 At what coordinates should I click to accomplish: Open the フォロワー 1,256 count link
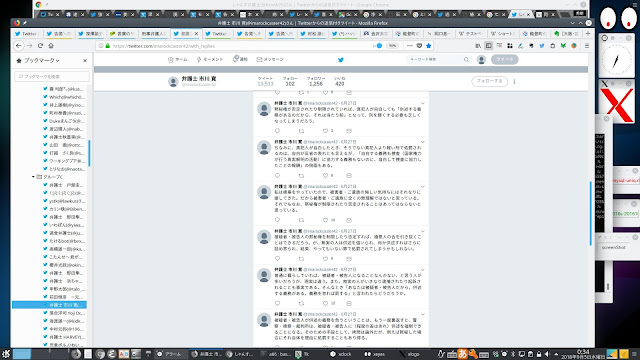(316, 81)
